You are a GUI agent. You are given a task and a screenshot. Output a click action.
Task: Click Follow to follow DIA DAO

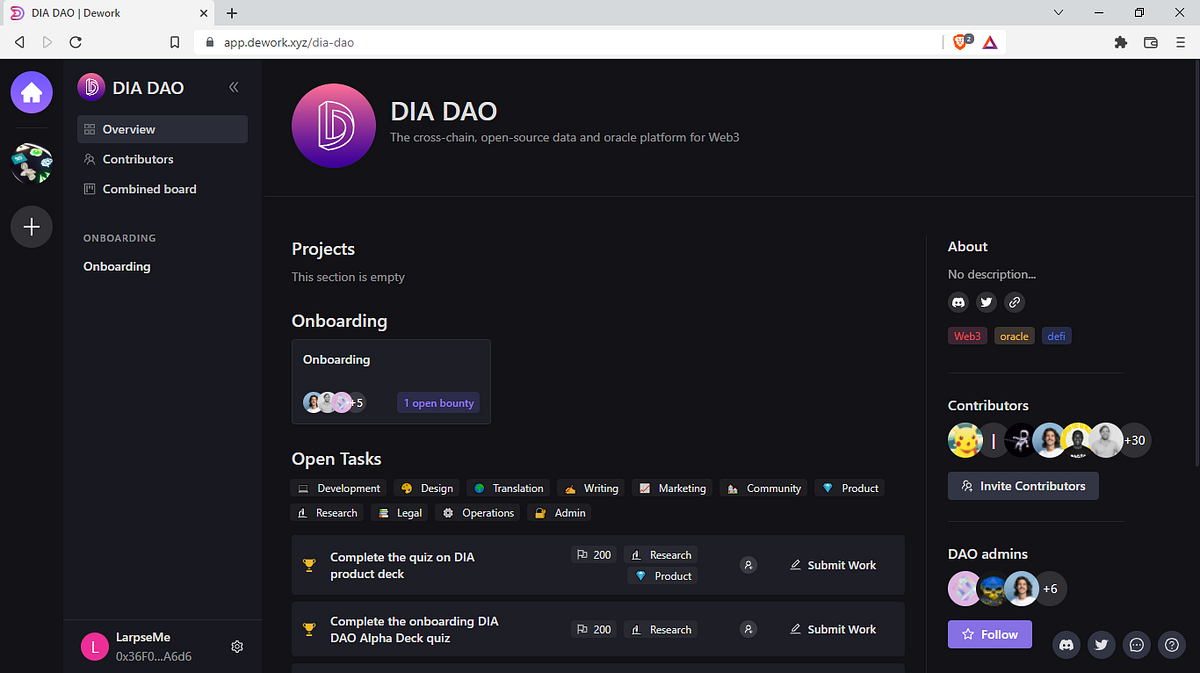(989, 634)
